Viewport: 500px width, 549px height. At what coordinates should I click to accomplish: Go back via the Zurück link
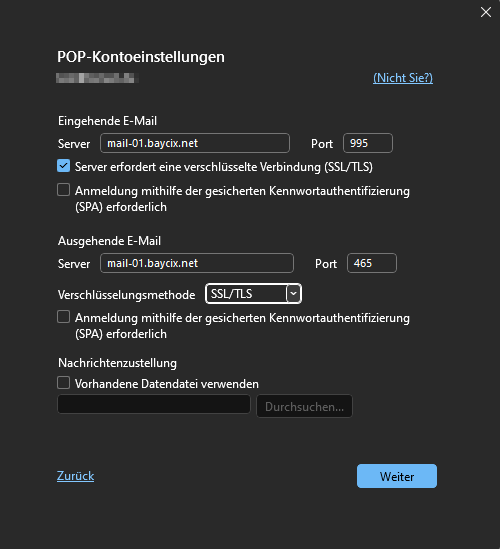[75, 476]
